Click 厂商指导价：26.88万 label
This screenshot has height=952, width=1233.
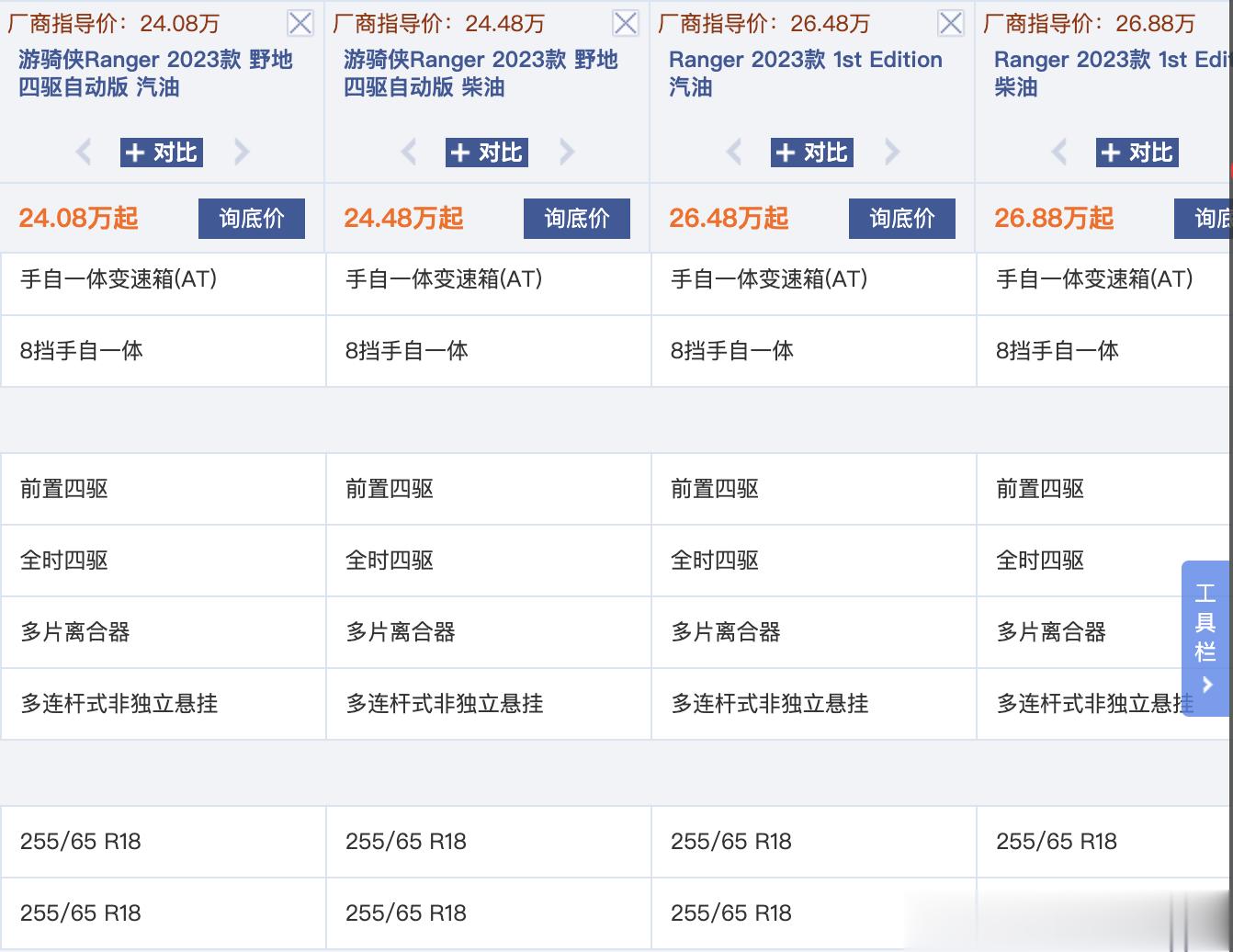click(x=1090, y=23)
